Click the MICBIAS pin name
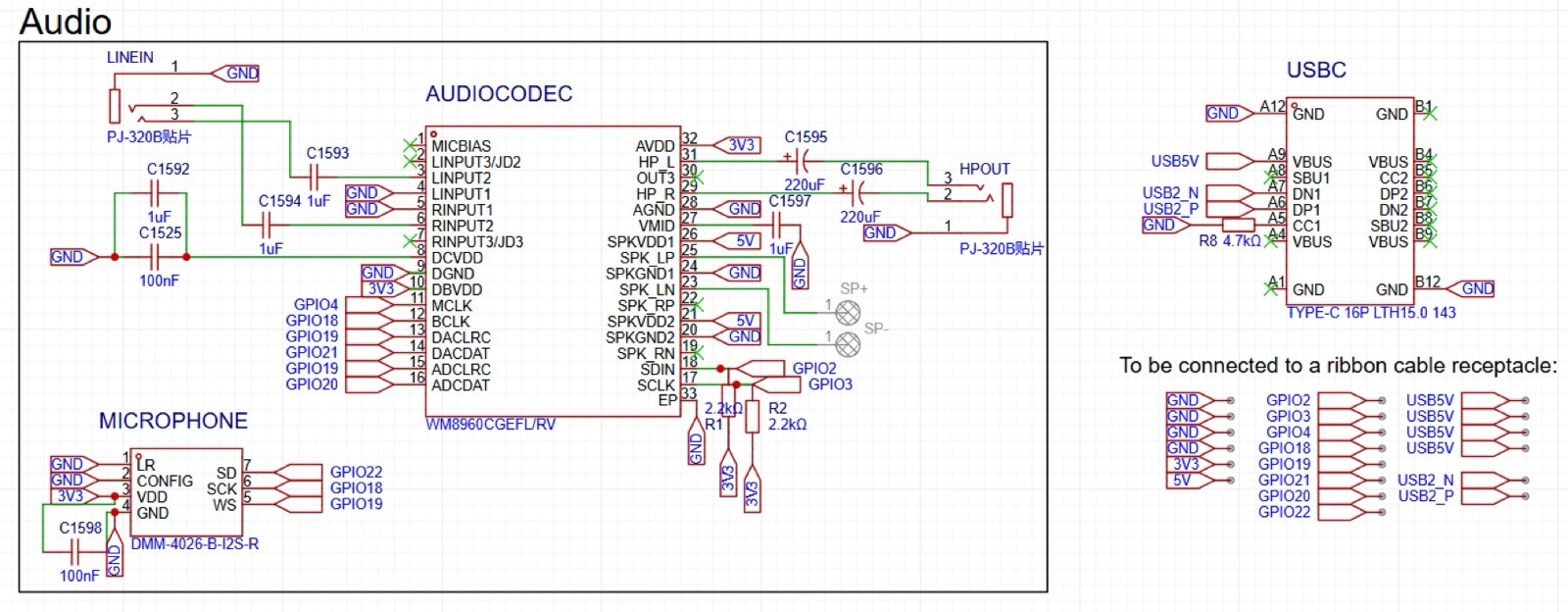Viewport: 1568px width, 612px height. [x=462, y=146]
